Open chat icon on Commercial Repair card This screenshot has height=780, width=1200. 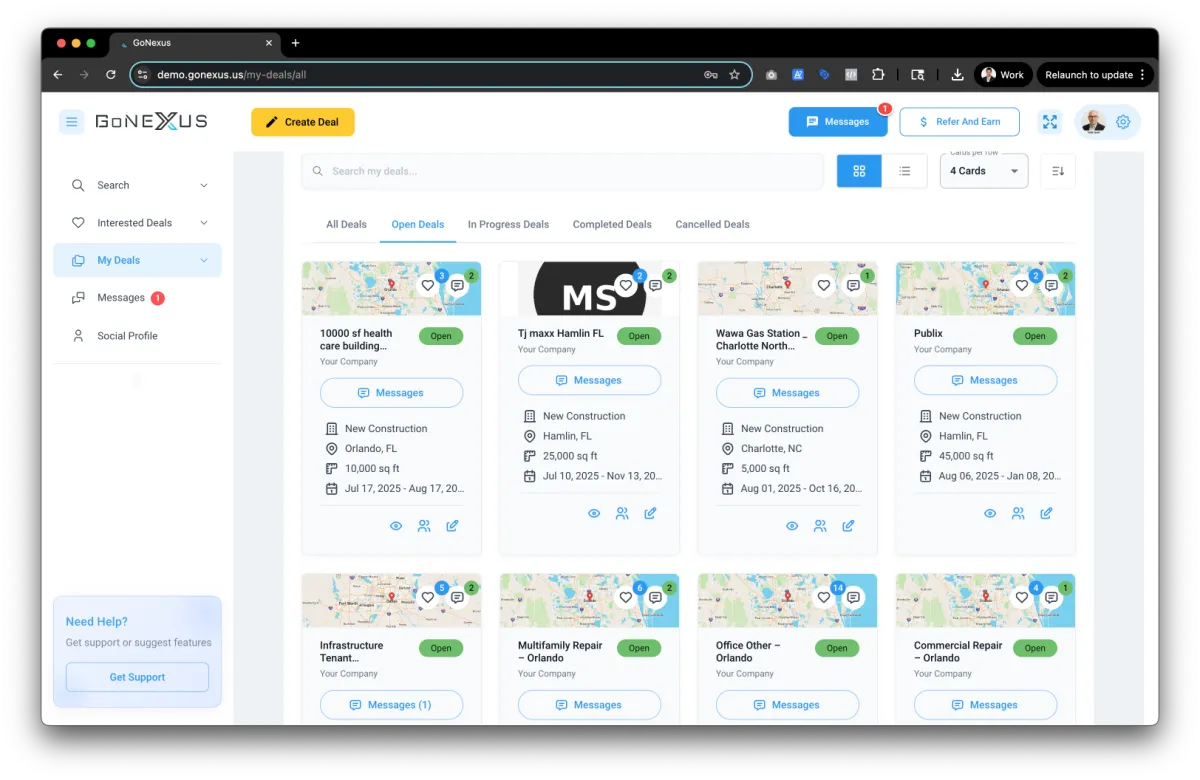click(x=1052, y=597)
